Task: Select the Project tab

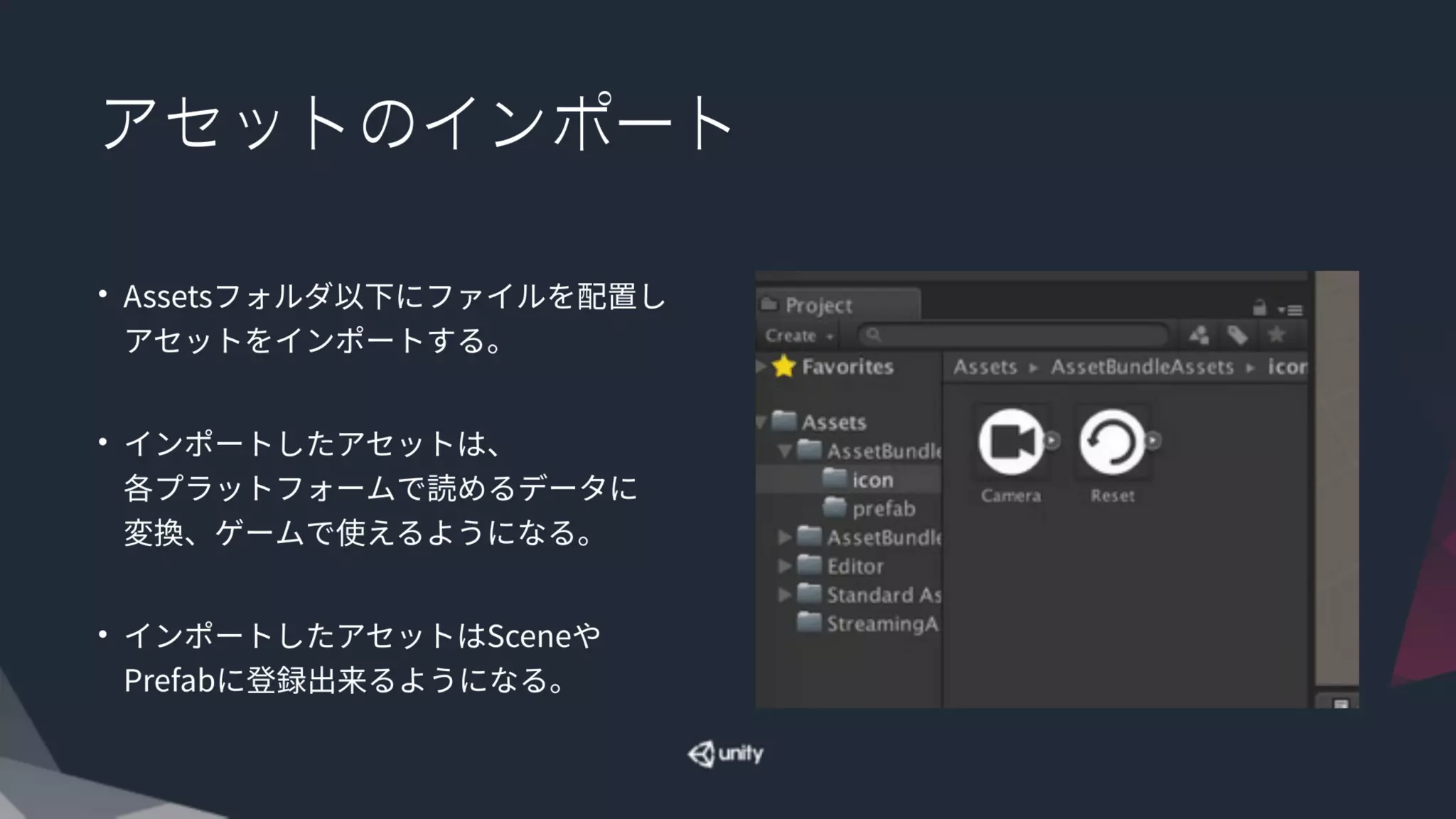Action: pyautogui.click(x=837, y=305)
